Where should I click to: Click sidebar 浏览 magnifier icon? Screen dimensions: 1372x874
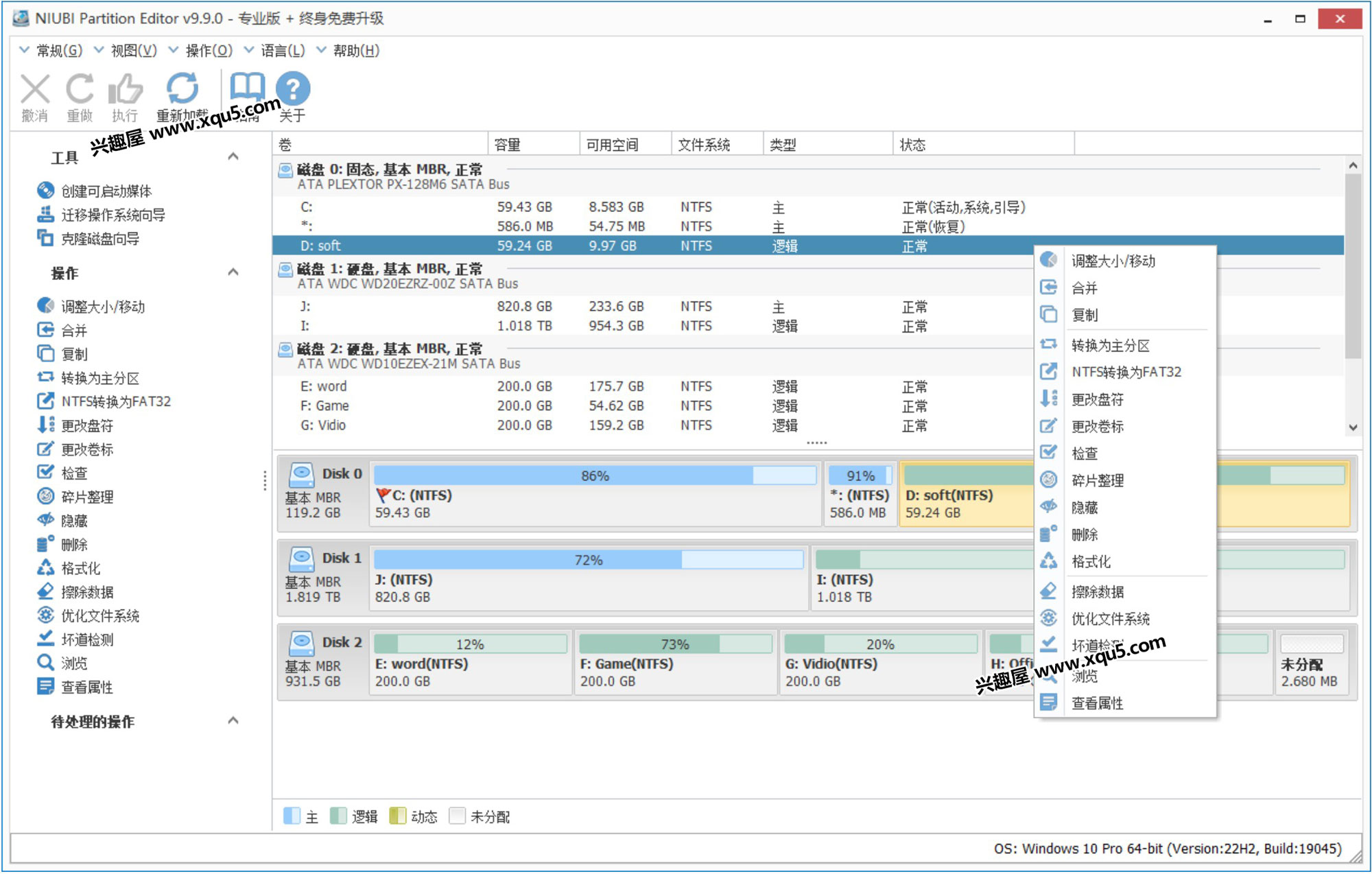coord(45,663)
